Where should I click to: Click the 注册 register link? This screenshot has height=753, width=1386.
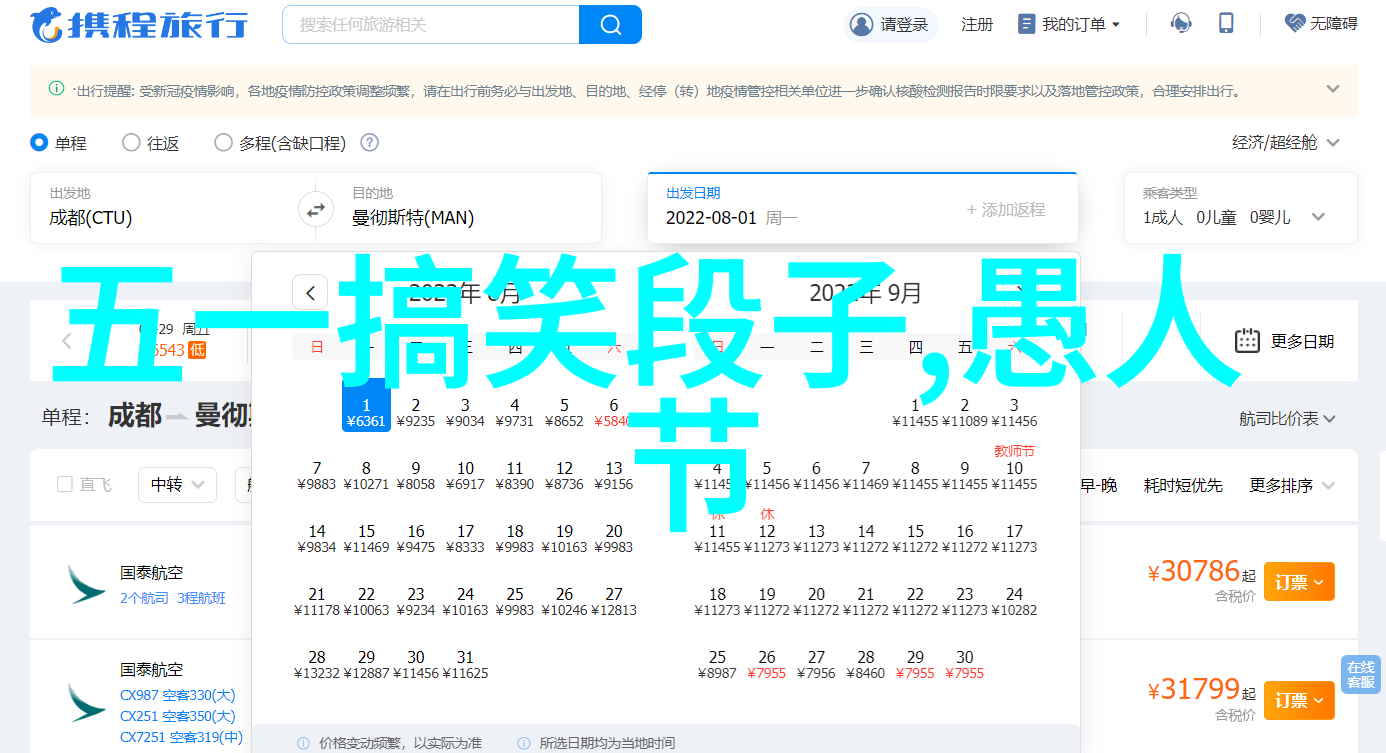tap(976, 24)
